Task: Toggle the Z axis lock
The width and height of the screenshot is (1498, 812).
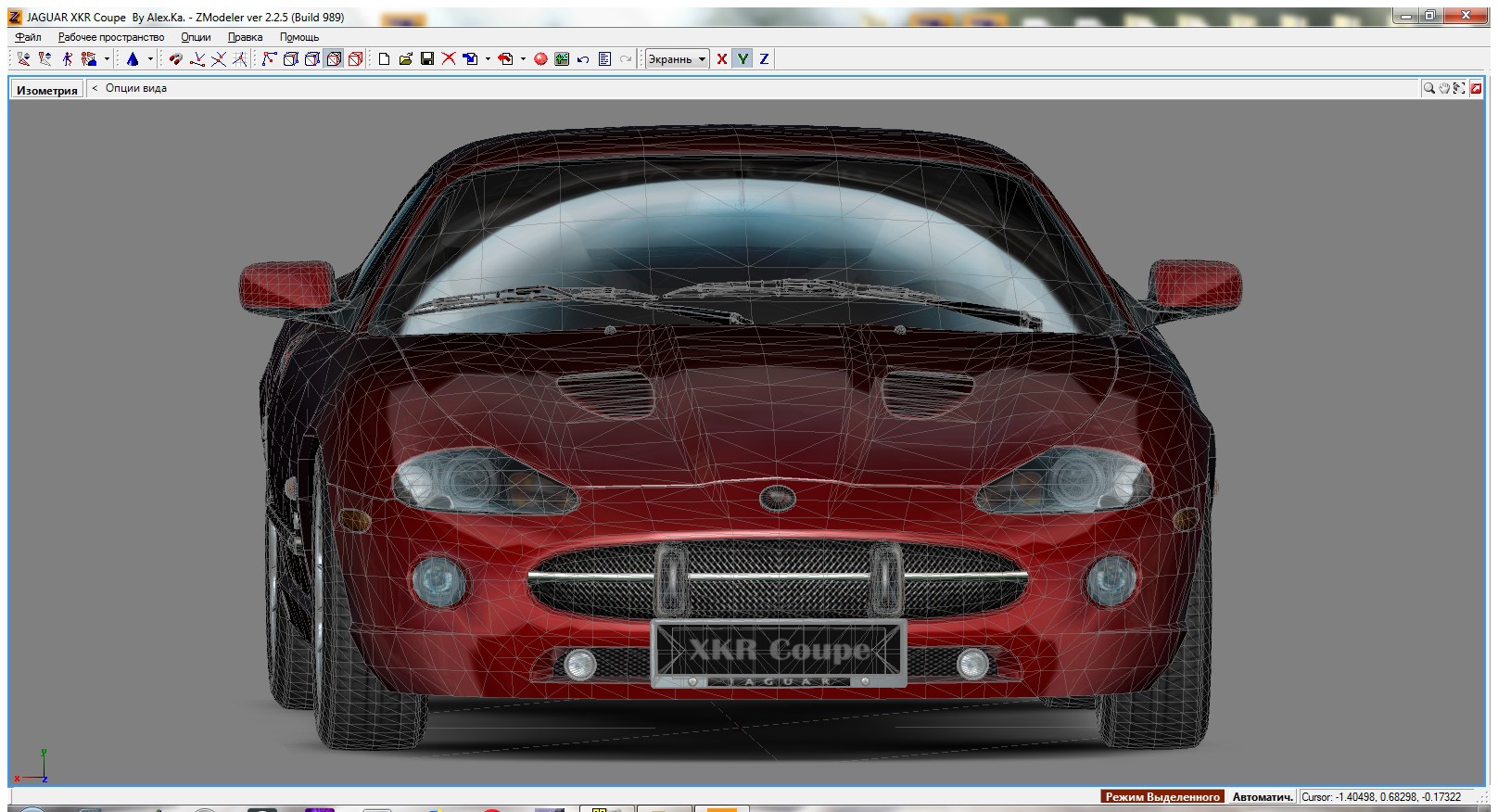Action: coord(764,58)
